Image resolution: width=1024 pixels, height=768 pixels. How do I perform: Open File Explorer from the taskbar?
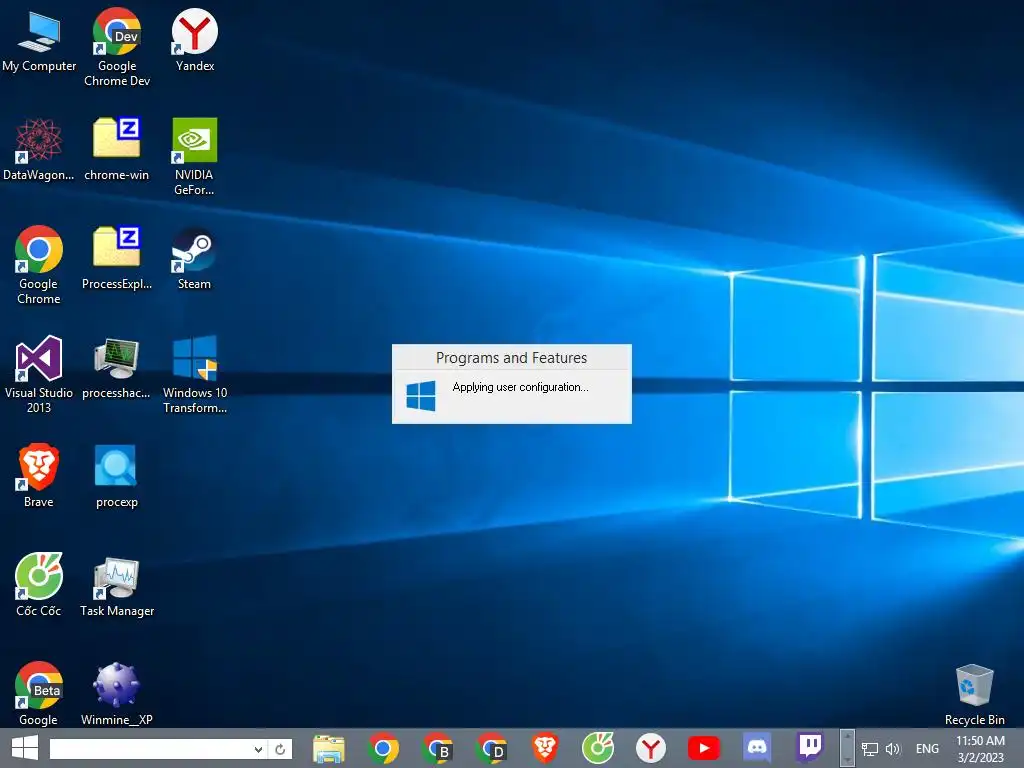328,748
